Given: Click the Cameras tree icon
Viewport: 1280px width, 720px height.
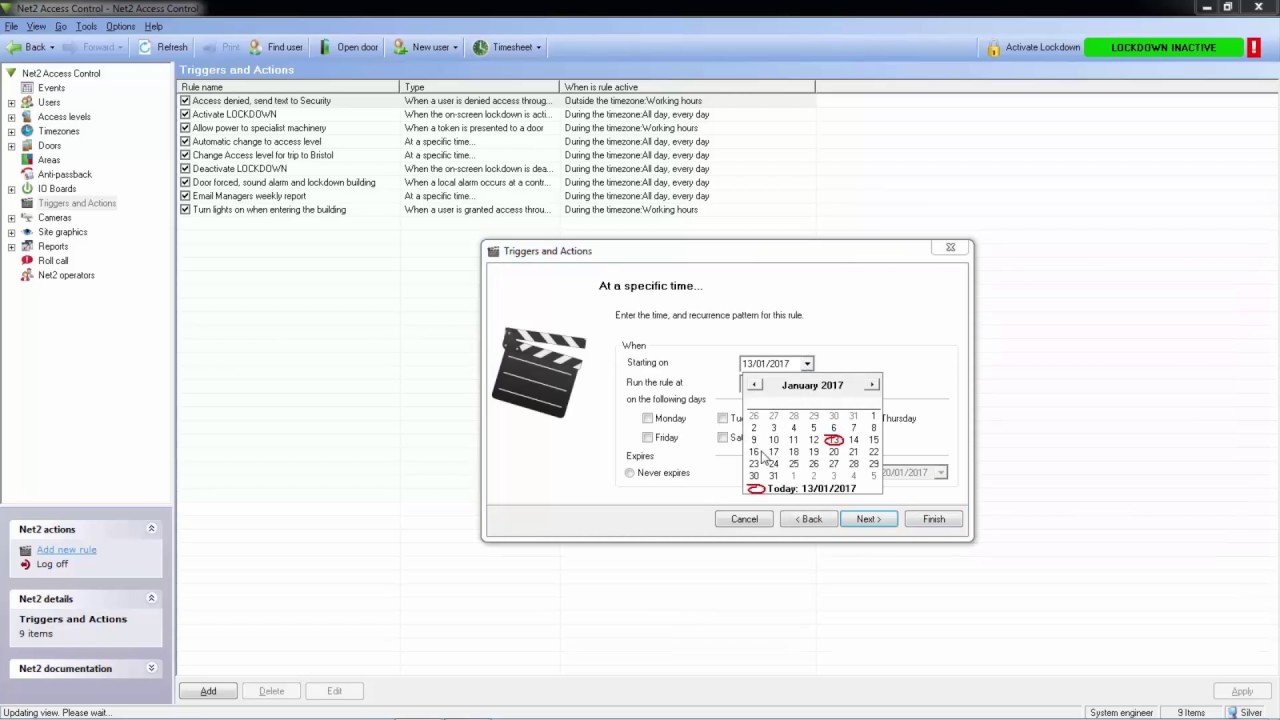Looking at the screenshot, I should [27, 217].
